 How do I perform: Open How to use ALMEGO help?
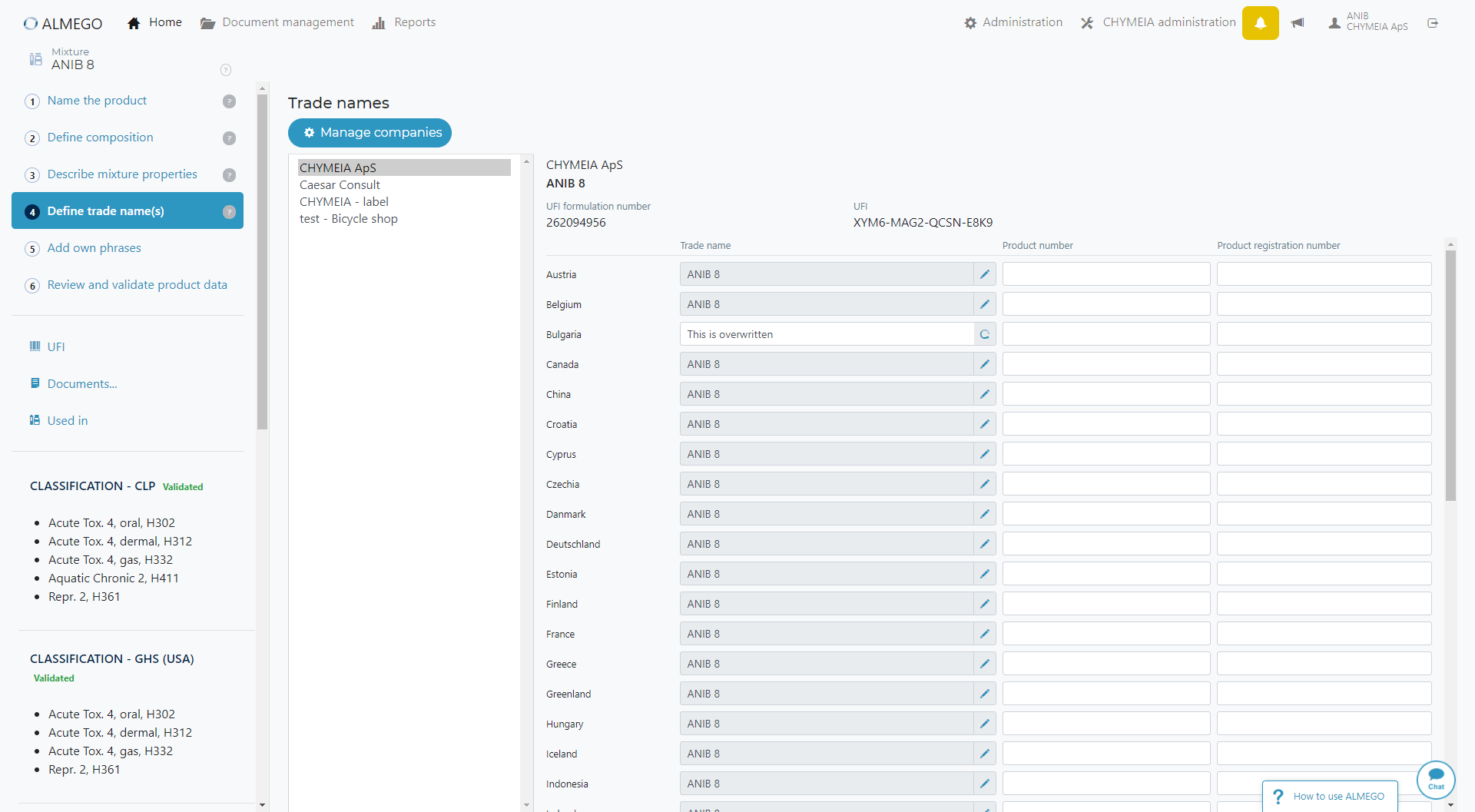click(x=1330, y=797)
